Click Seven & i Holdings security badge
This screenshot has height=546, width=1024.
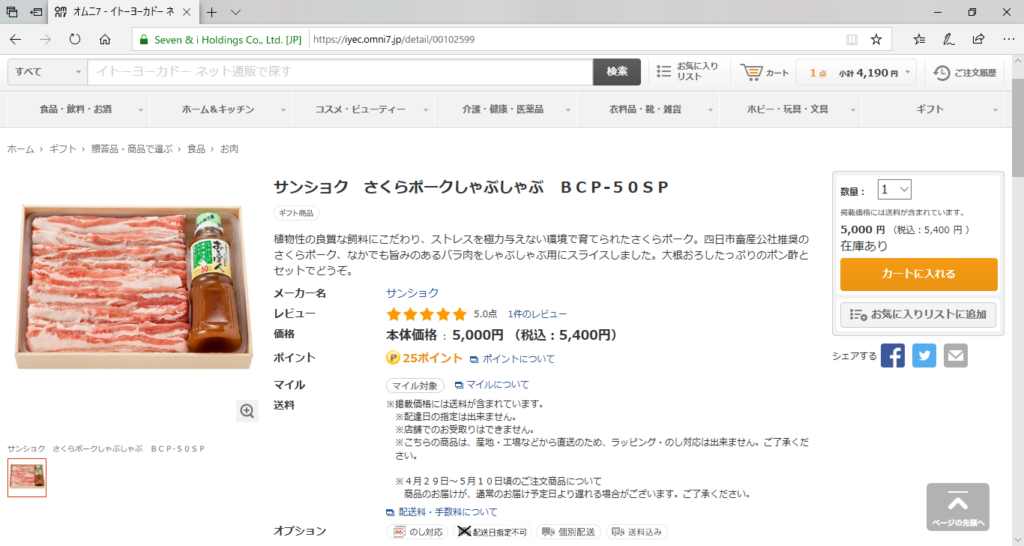pyautogui.click(x=221, y=39)
